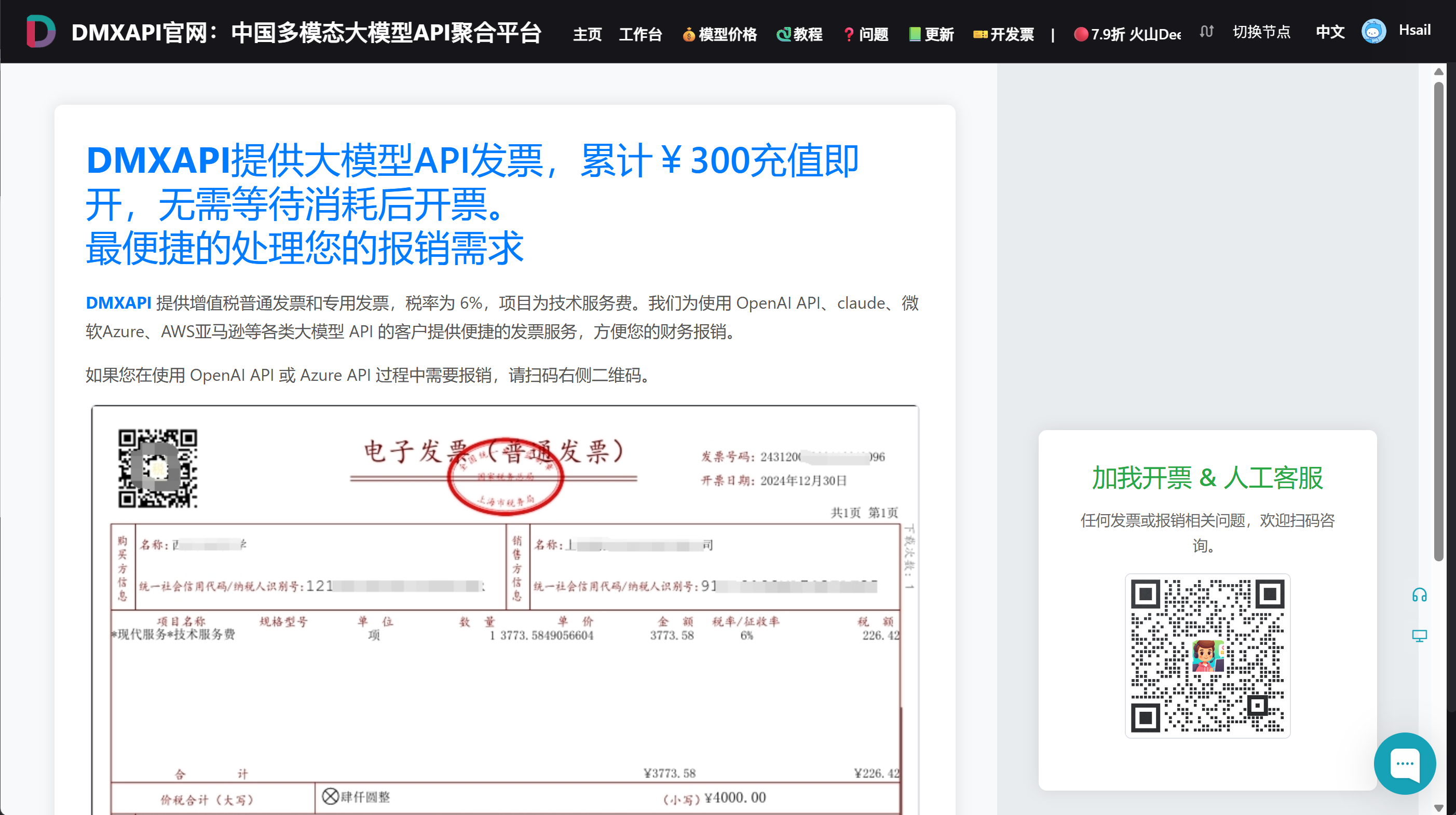This screenshot has width=1456, height=815.
Task: Click the monitor screen icon
Action: click(x=1419, y=636)
